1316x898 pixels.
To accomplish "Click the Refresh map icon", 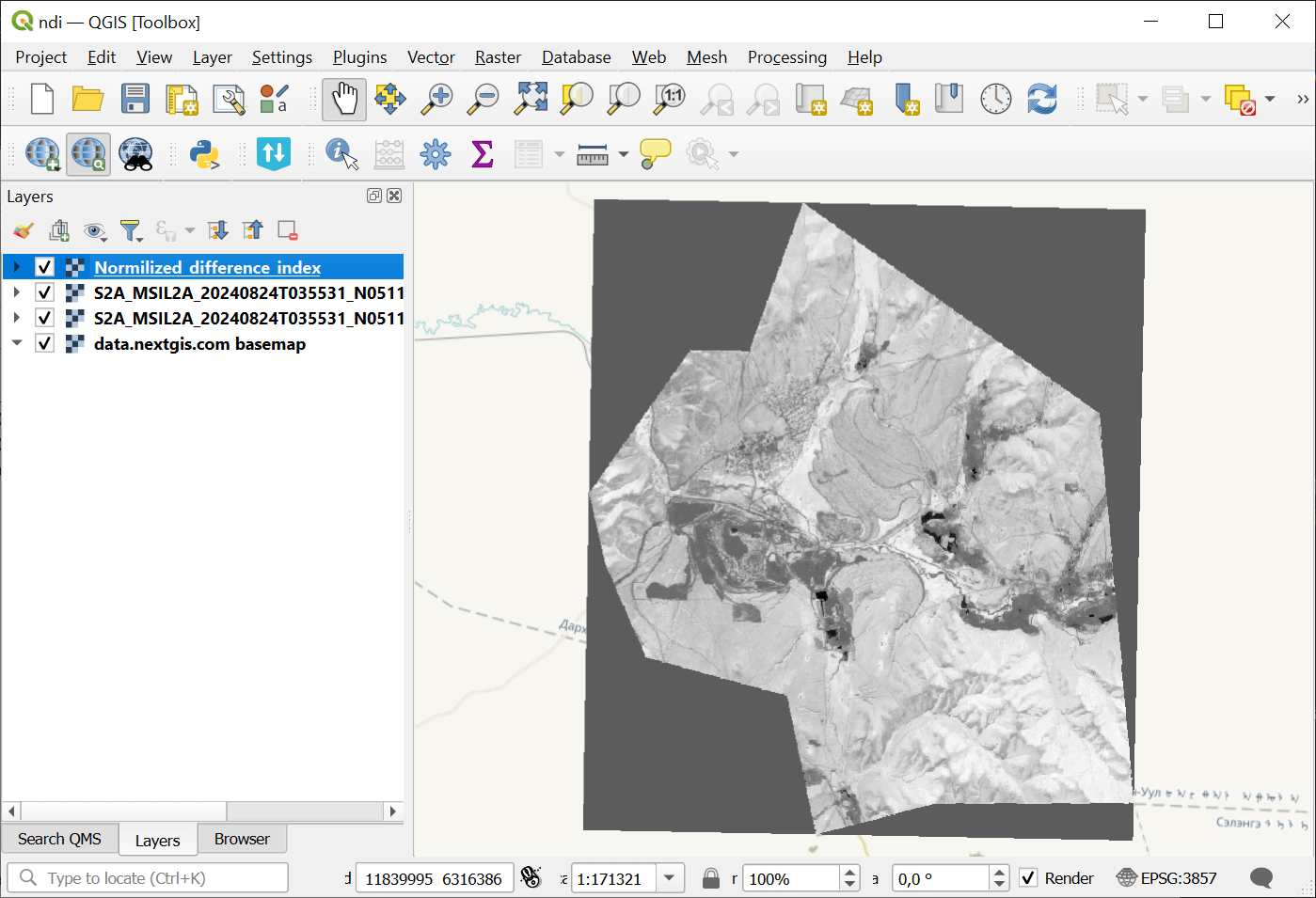I will click(1041, 99).
